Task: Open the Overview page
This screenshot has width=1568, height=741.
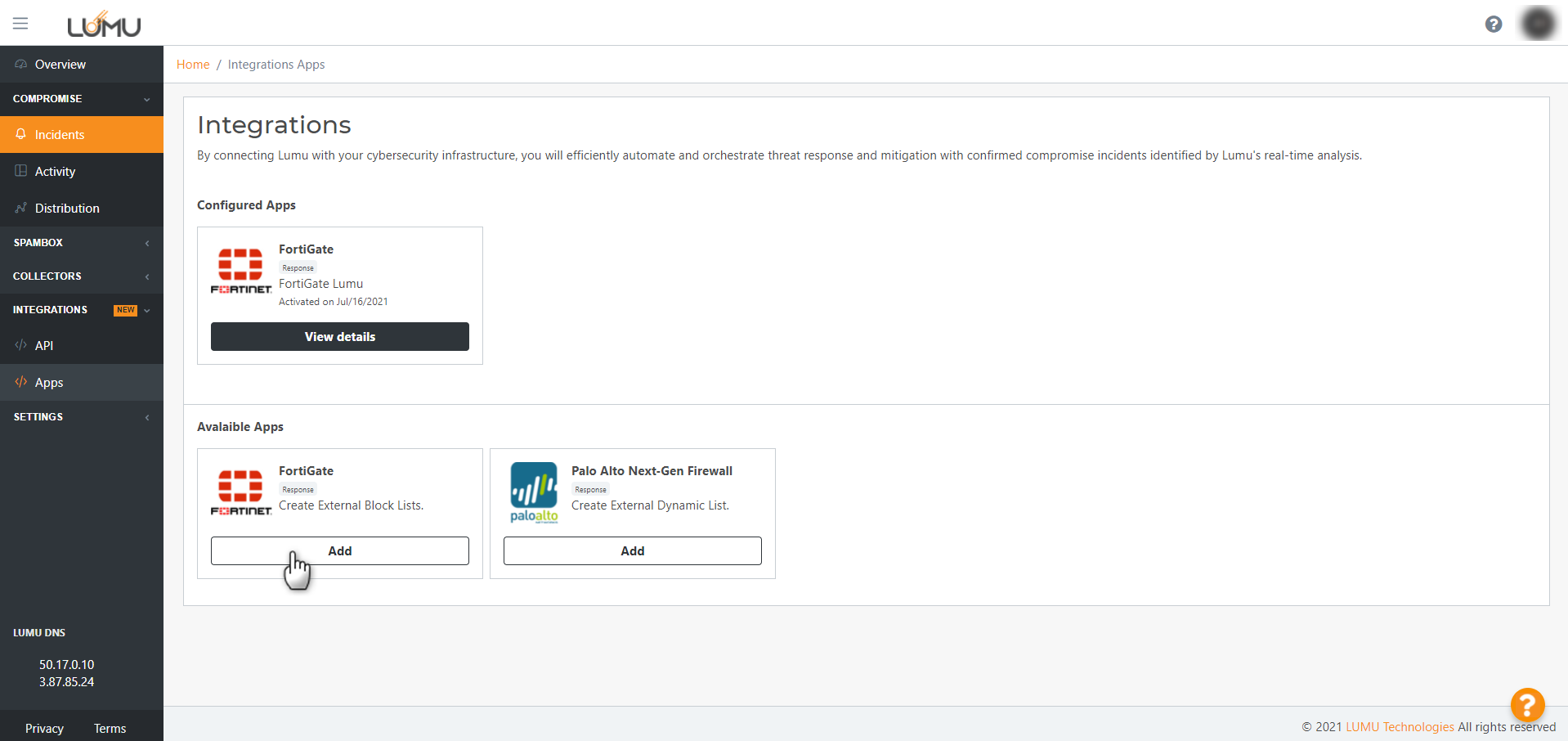Action: pyautogui.click(x=60, y=65)
